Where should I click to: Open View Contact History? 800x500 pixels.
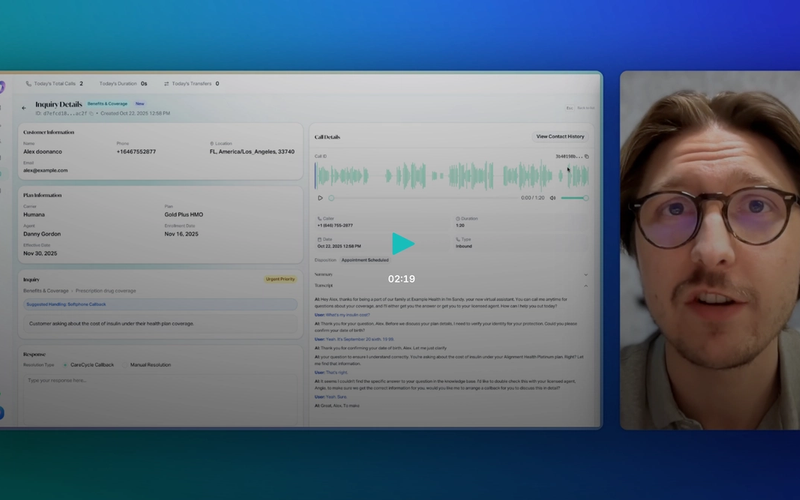pyautogui.click(x=560, y=137)
